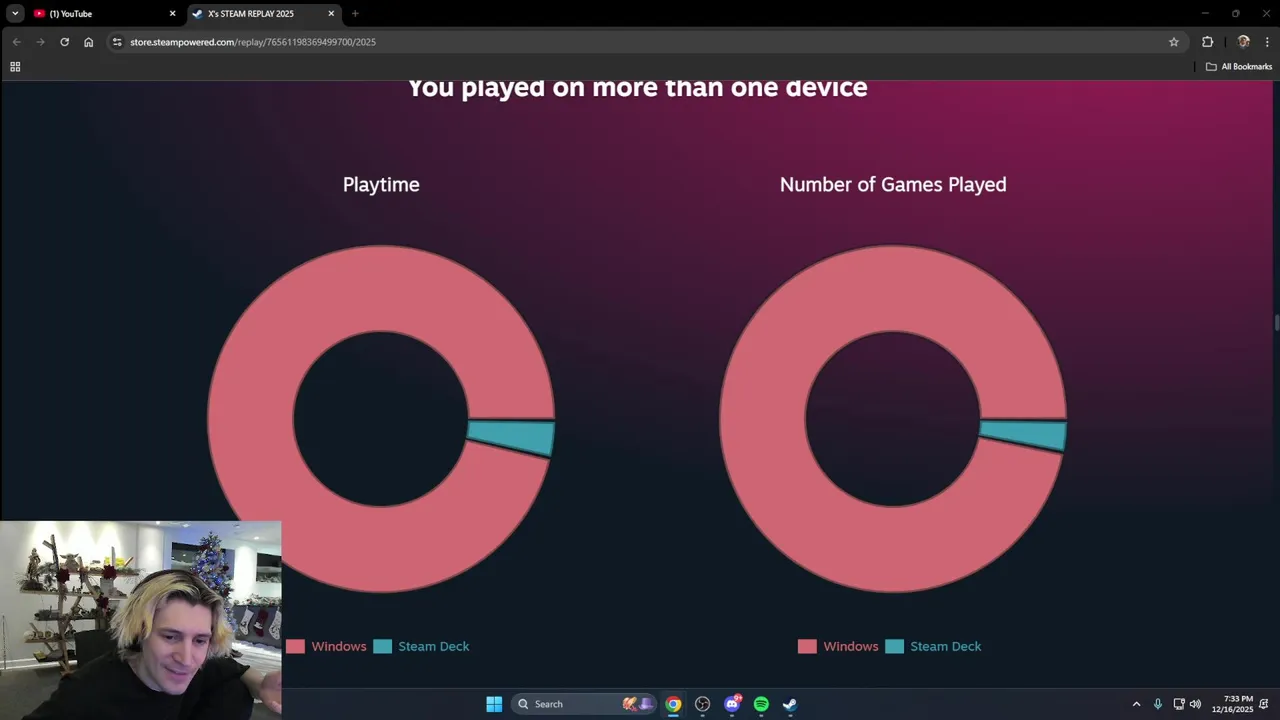Click the page vertical scrollbar thumb
Viewport: 1280px width, 720px height.
pos(1276,322)
